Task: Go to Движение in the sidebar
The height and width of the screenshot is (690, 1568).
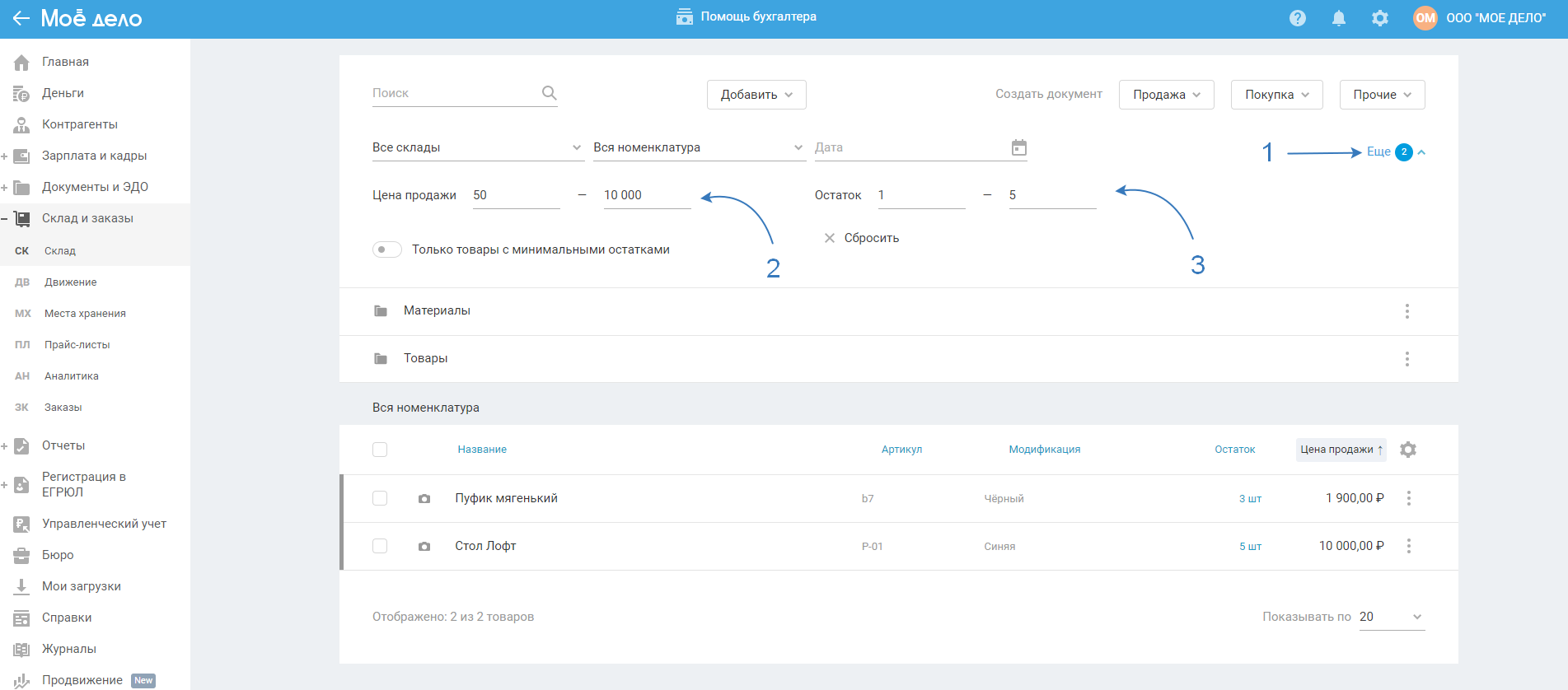Action: coord(71,282)
